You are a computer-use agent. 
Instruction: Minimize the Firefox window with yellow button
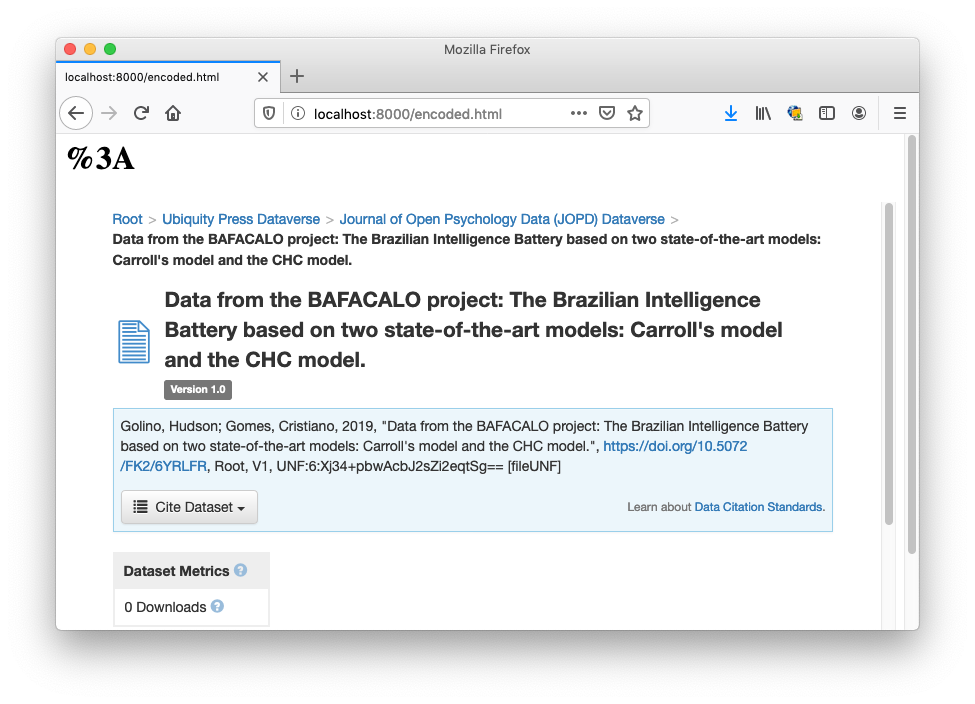[90, 49]
